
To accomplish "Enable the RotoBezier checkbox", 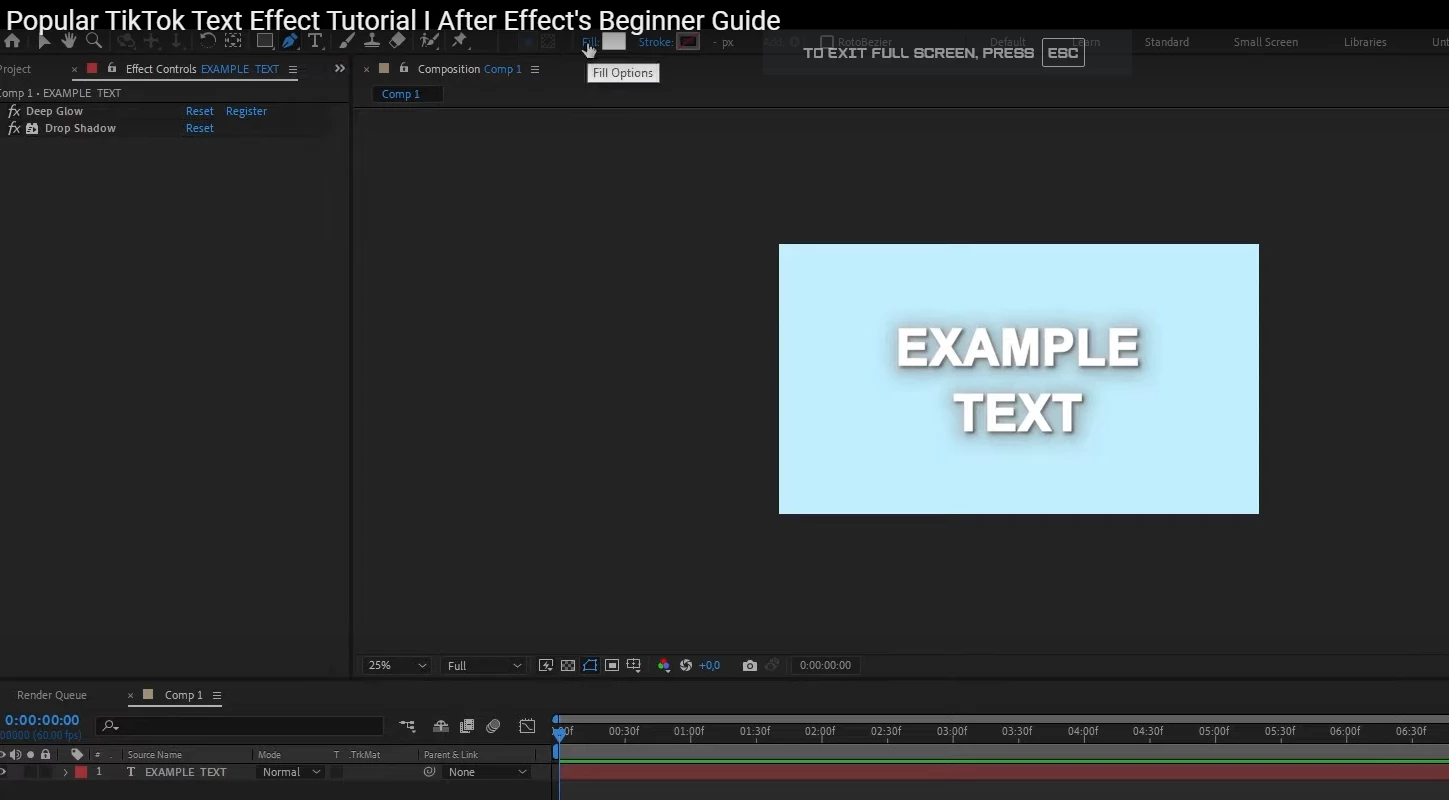I will 826,42.
